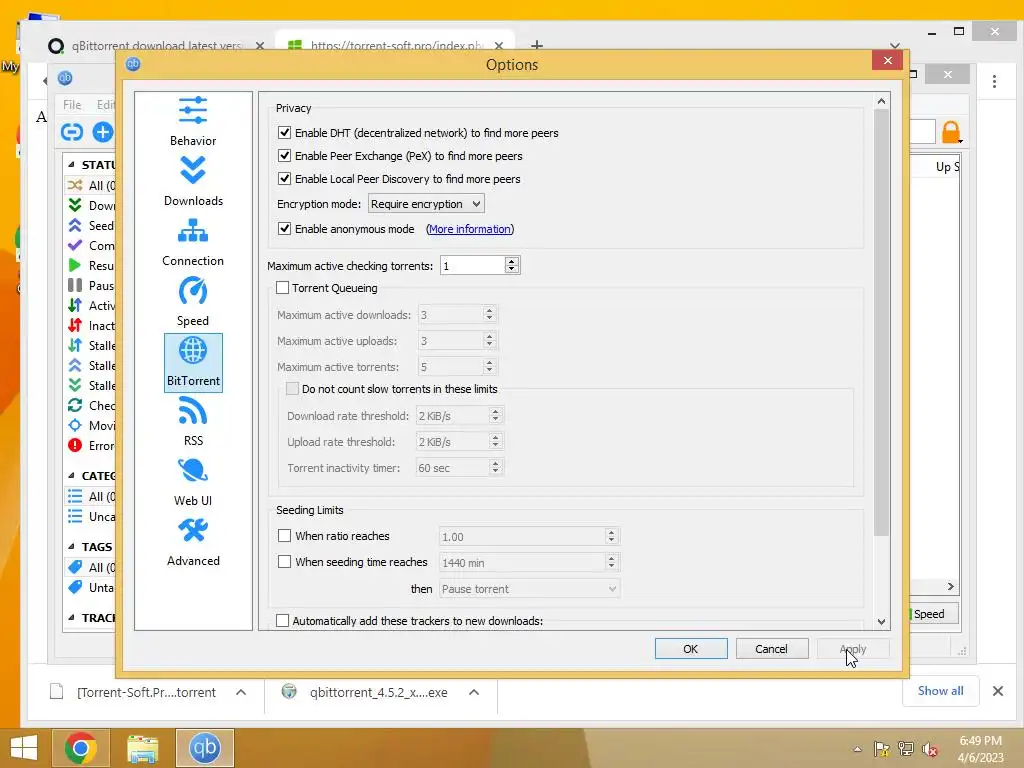Increase maximum active checking torrents
Viewport: 1024px width, 768px height.
(512, 261)
